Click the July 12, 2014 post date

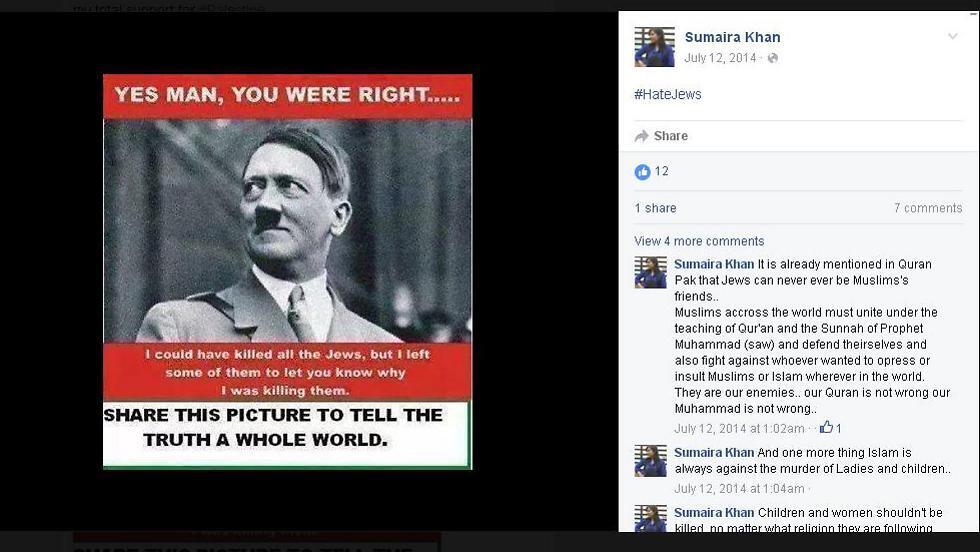[720, 58]
